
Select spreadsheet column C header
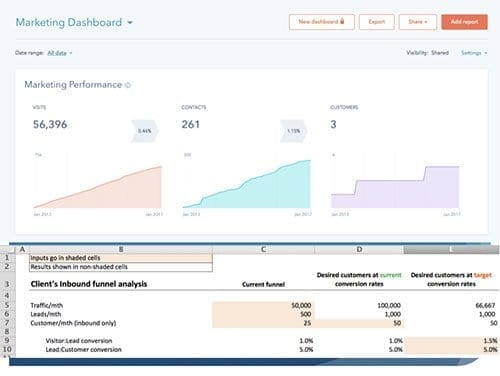click(263, 249)
